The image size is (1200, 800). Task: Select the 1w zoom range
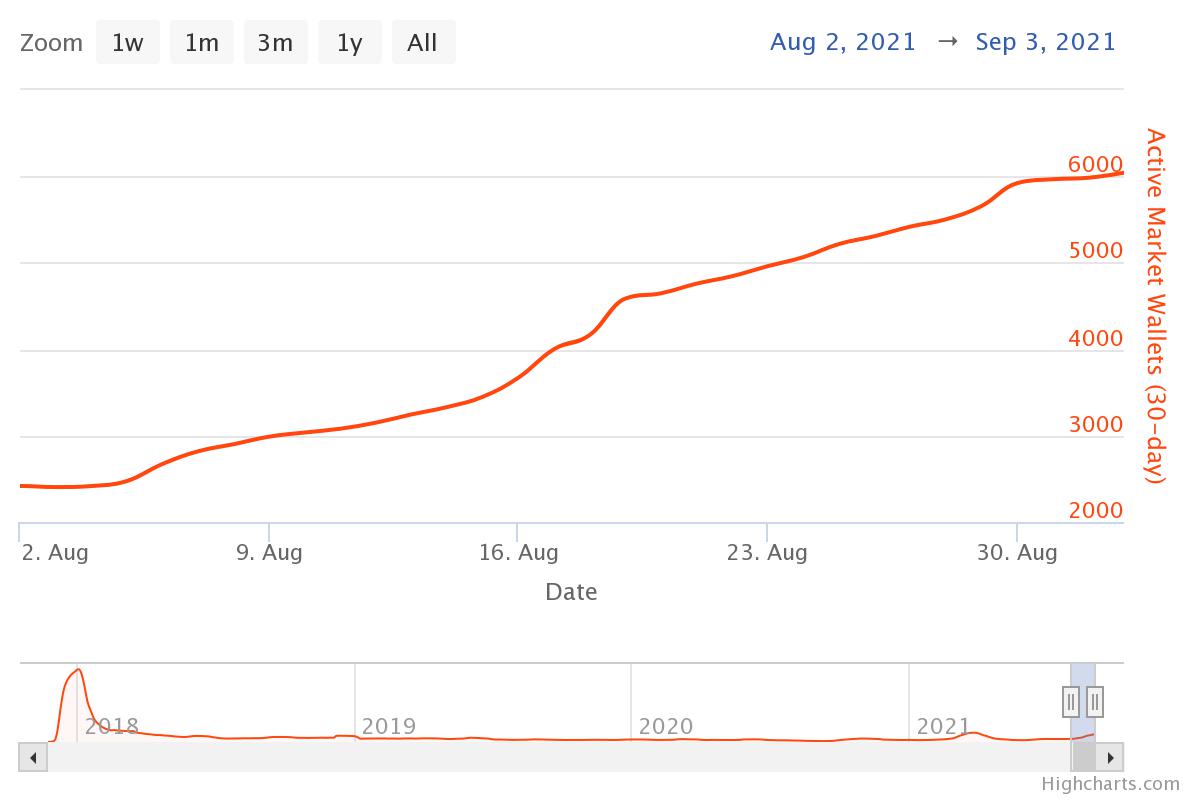[x=127, y=43]
